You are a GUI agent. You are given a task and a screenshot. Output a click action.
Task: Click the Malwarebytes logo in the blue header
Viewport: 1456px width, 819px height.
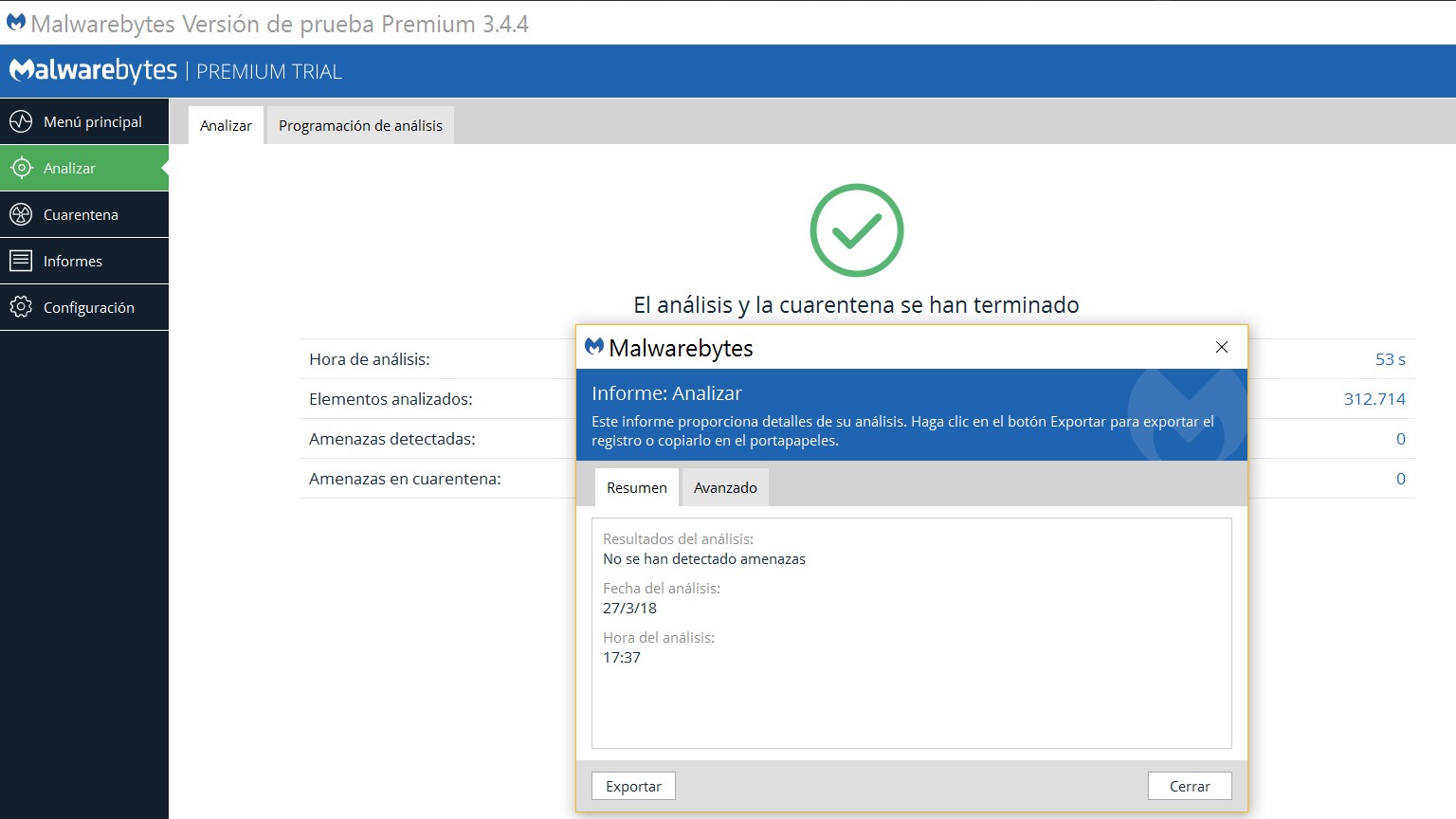(93, 71)
